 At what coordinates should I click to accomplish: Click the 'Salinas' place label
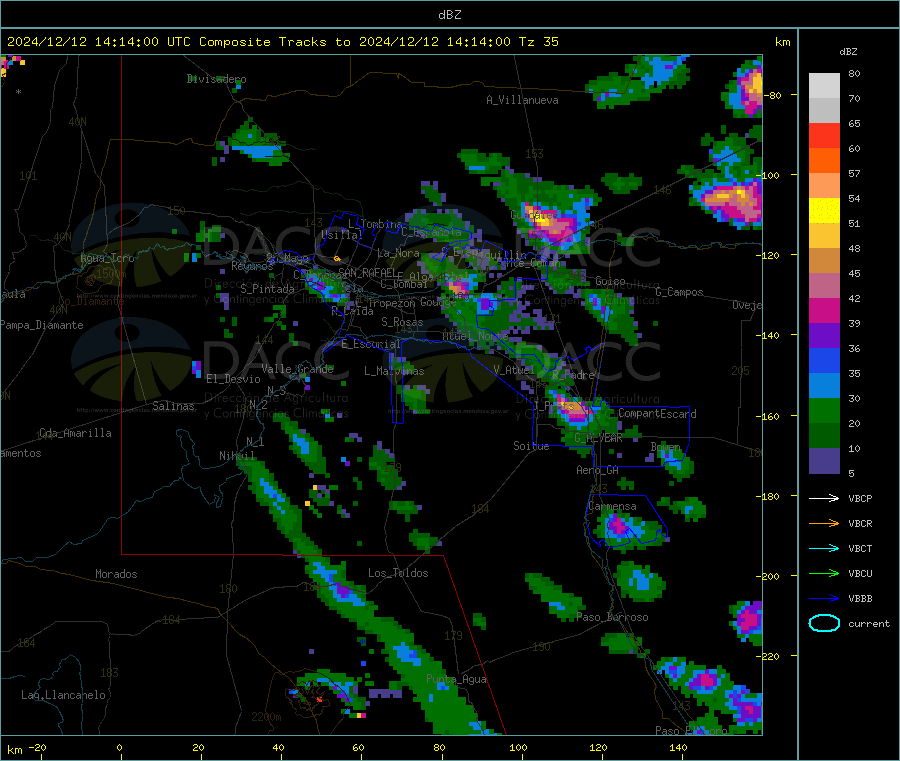point(173,406)
